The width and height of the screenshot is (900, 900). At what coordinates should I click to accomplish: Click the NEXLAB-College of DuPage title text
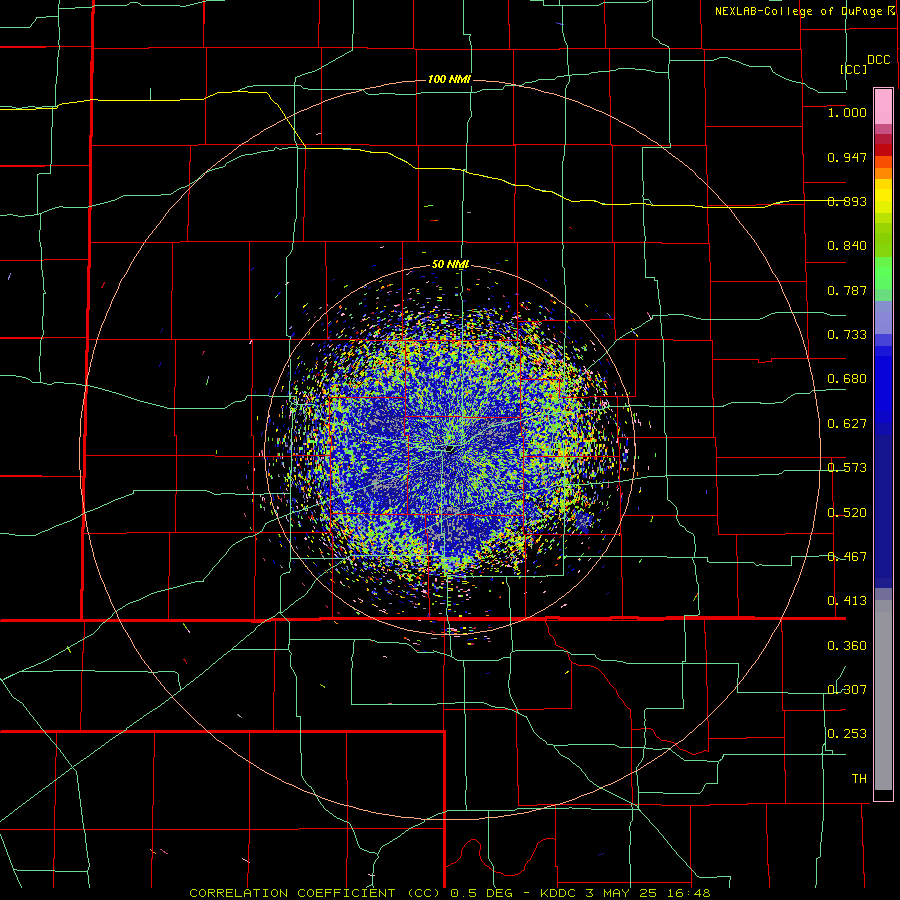(798, 11)
